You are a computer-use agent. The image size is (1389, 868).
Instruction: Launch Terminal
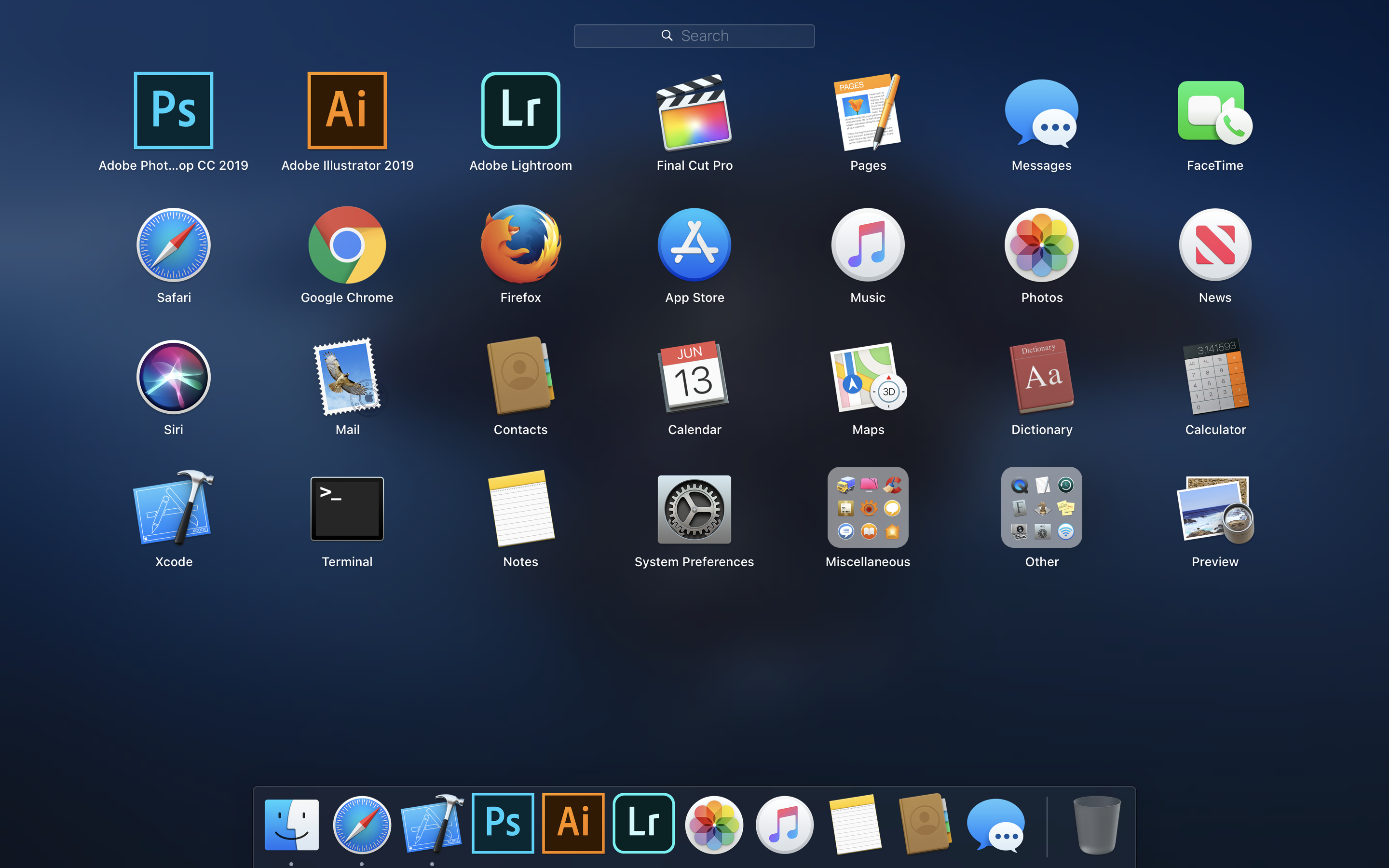tap(347, 509)
